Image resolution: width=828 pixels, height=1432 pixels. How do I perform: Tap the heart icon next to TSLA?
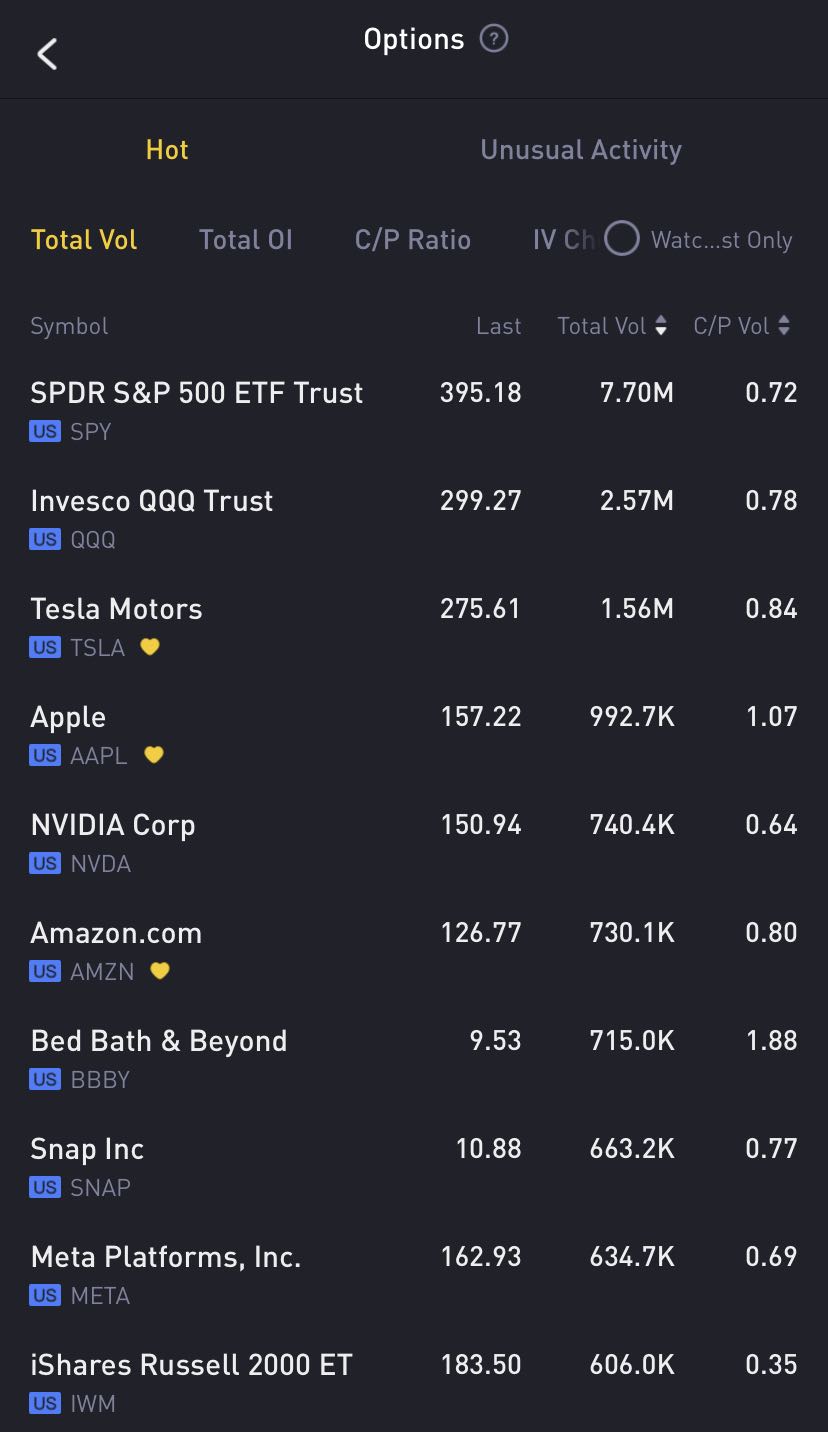tap(150, 647)
